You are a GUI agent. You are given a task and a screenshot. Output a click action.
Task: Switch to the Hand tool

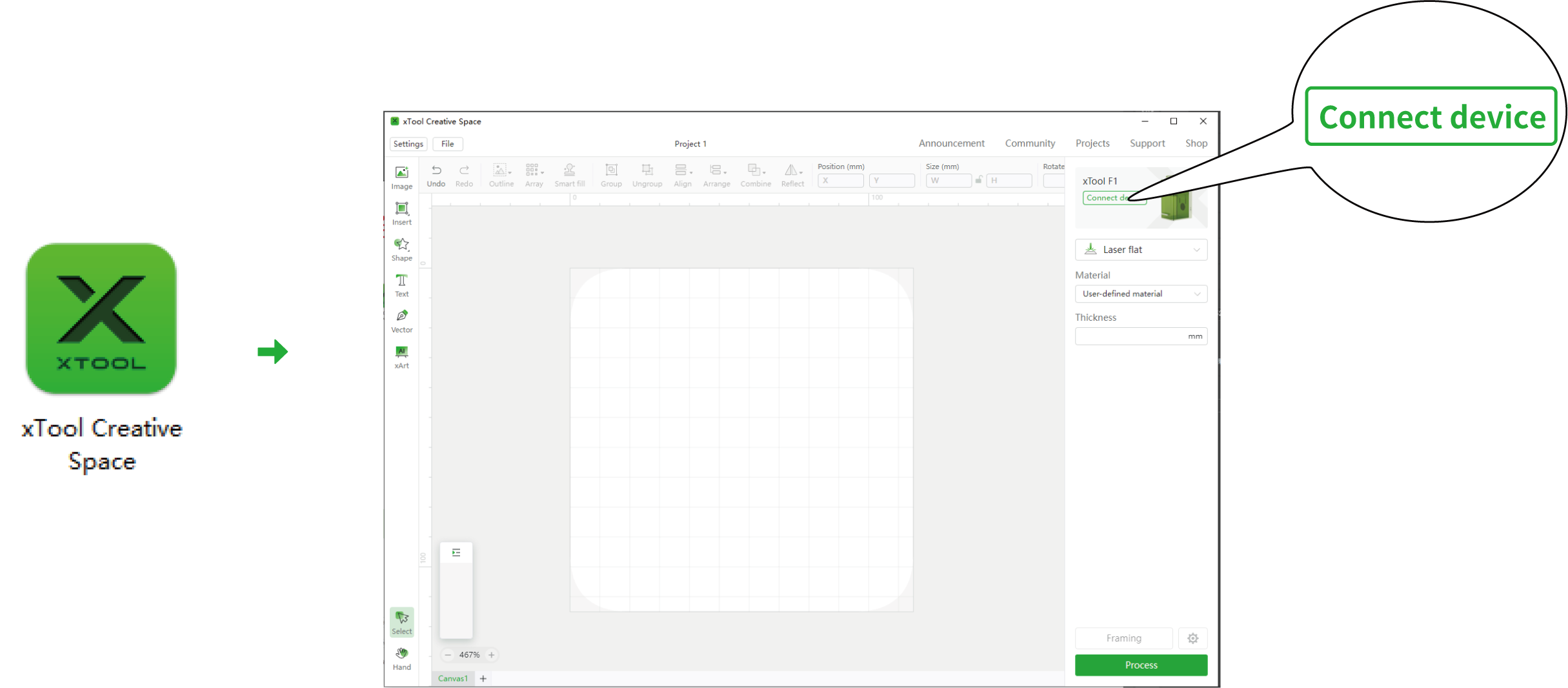click(401, 658)
